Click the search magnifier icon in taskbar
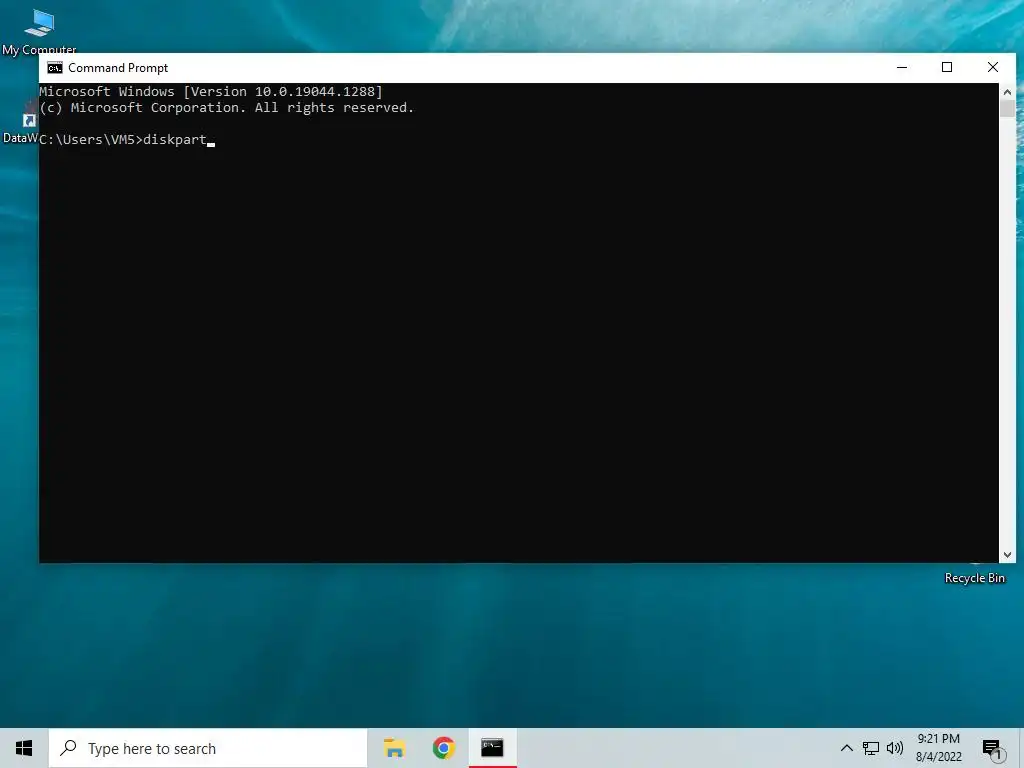The height and width of the screenshot is (768, 1024). (x=68, y=748)
